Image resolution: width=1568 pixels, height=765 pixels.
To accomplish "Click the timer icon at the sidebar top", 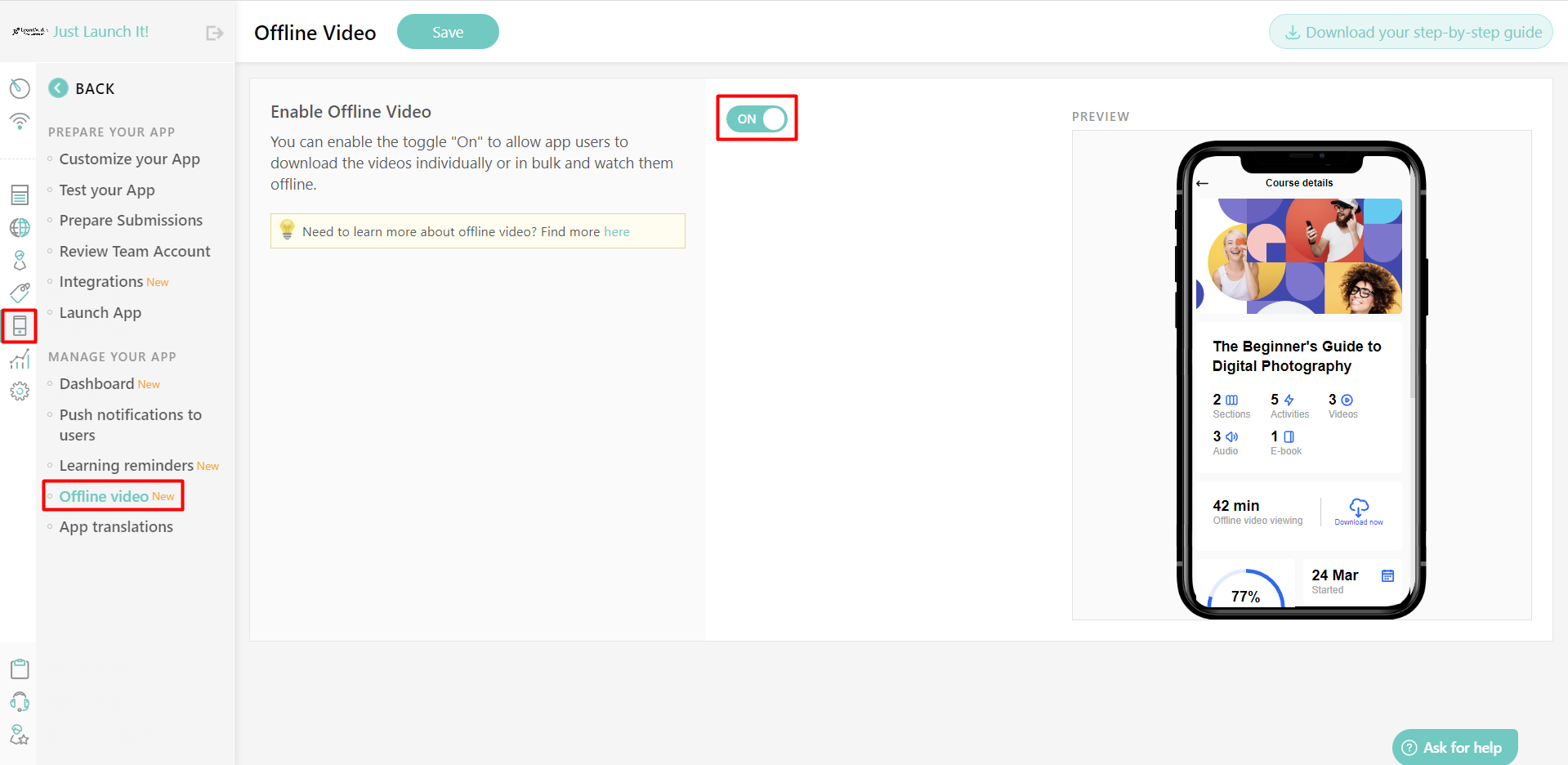I will [20, 88].
